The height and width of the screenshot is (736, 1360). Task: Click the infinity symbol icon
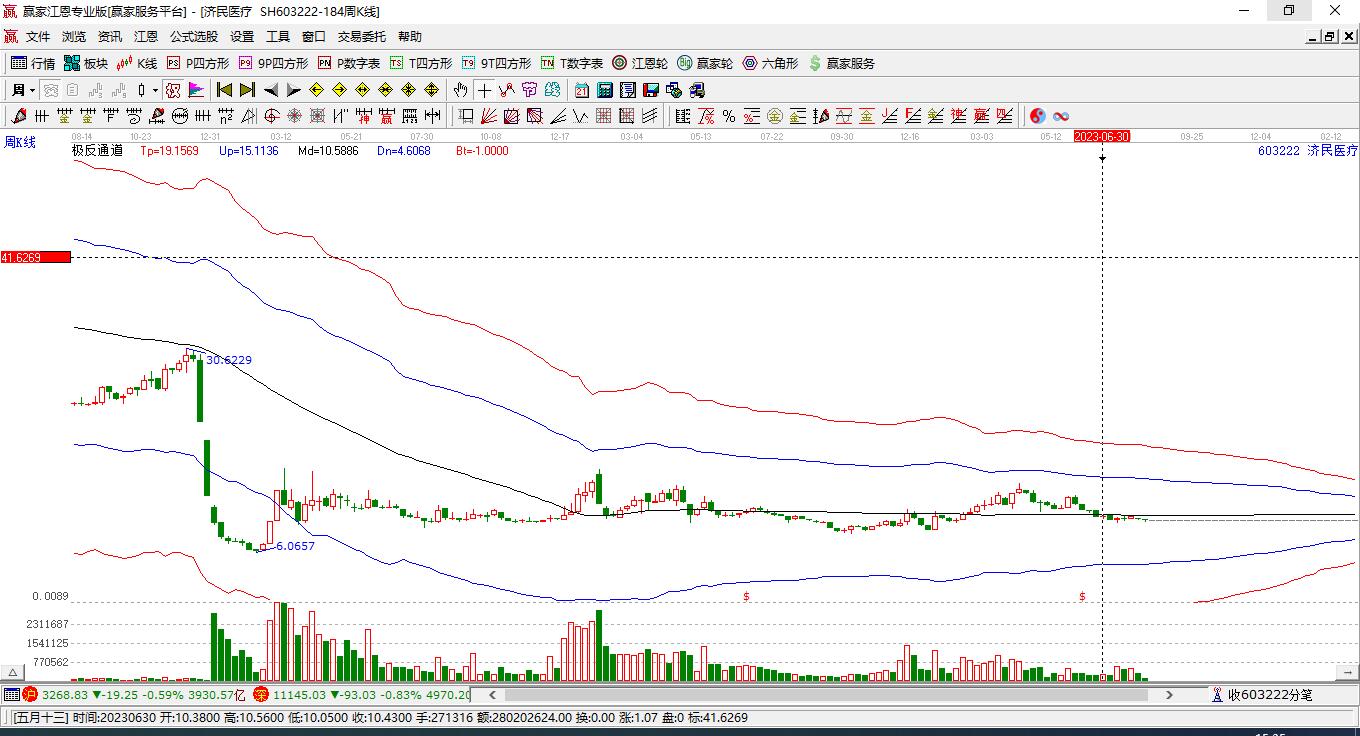(1061, 116)
